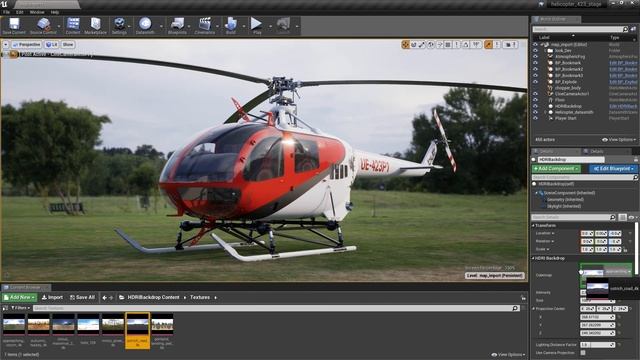Viewport: 640px width, 360px height.
Task: Toggle scale snapping icon in viewport toolbar
Action: (x=488, y=44)
